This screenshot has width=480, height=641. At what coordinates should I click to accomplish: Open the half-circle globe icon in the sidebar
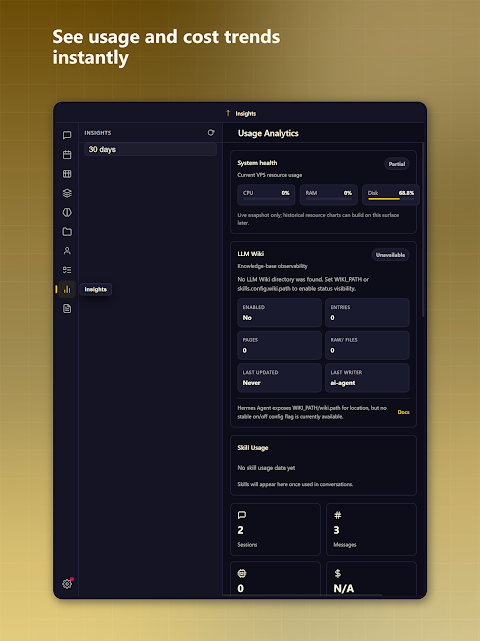(x=67, y=212)
